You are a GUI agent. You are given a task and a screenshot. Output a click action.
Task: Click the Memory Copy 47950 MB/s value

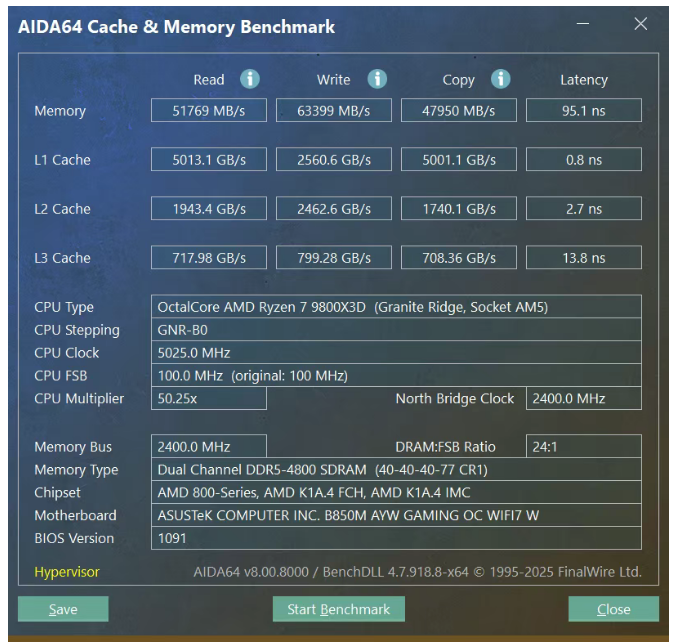[x=459, y=111]
